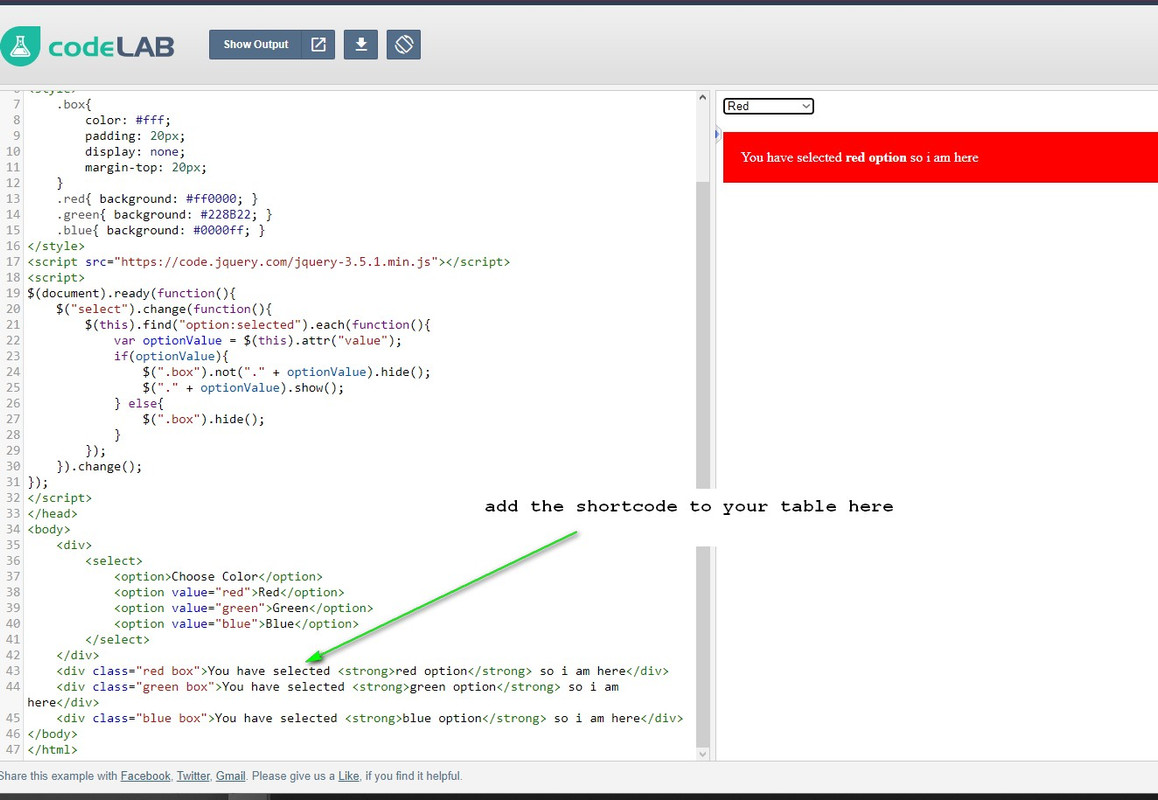Open the Facebook share link
This screenshot has width=1158, height=800.
click(x=145, y=776)
